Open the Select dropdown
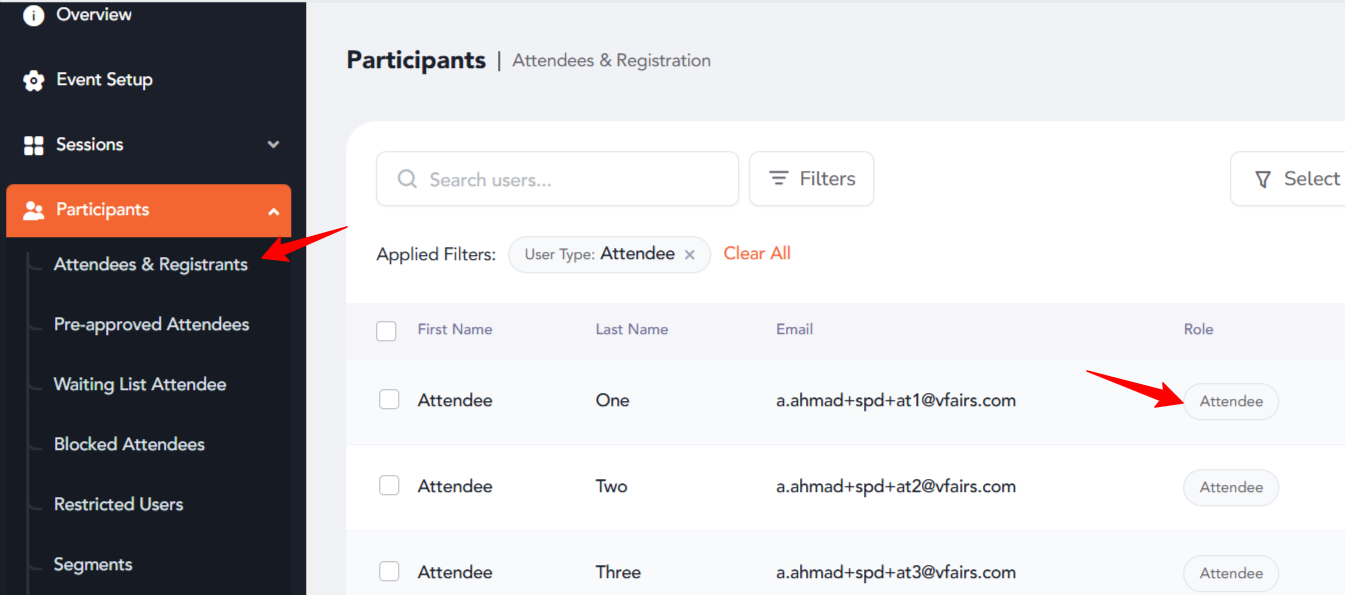This screenshot has height=595, width=1345. [1288, 179]
